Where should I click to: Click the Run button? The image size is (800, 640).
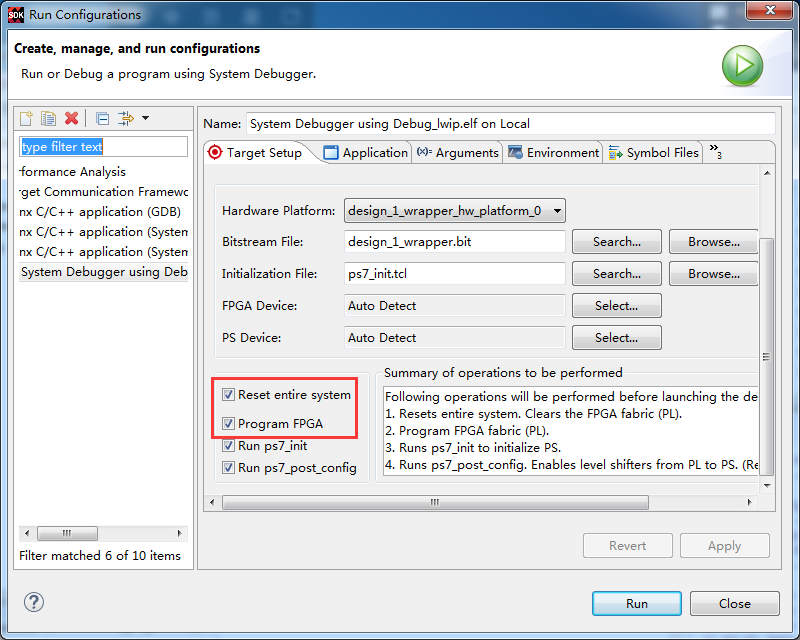coord(637,603)
